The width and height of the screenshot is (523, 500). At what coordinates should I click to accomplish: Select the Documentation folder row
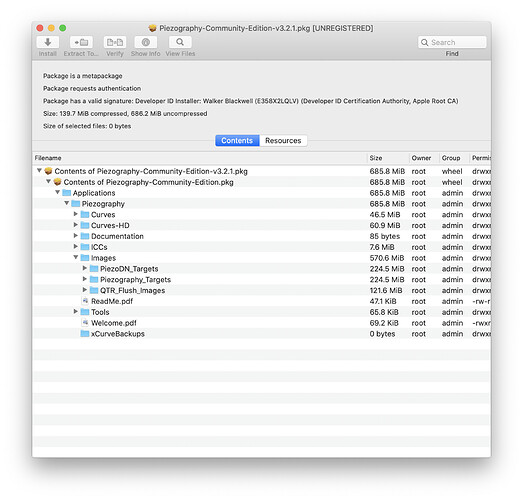(262, 236)
